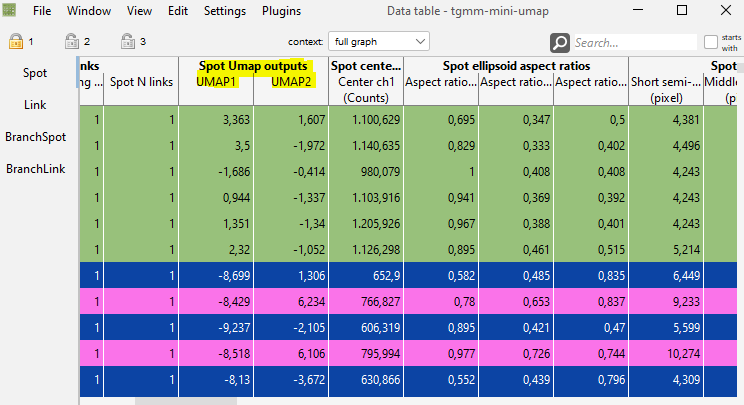Switch to the Link table tab
Image resolution: width=744 pixels, height=405 pixels.
click(x=35, y=105)
